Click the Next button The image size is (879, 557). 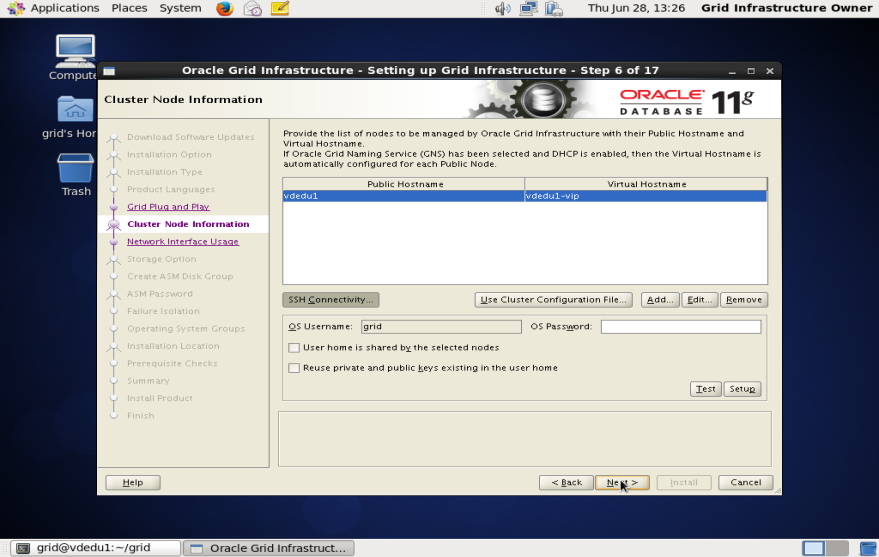[622, 482]
